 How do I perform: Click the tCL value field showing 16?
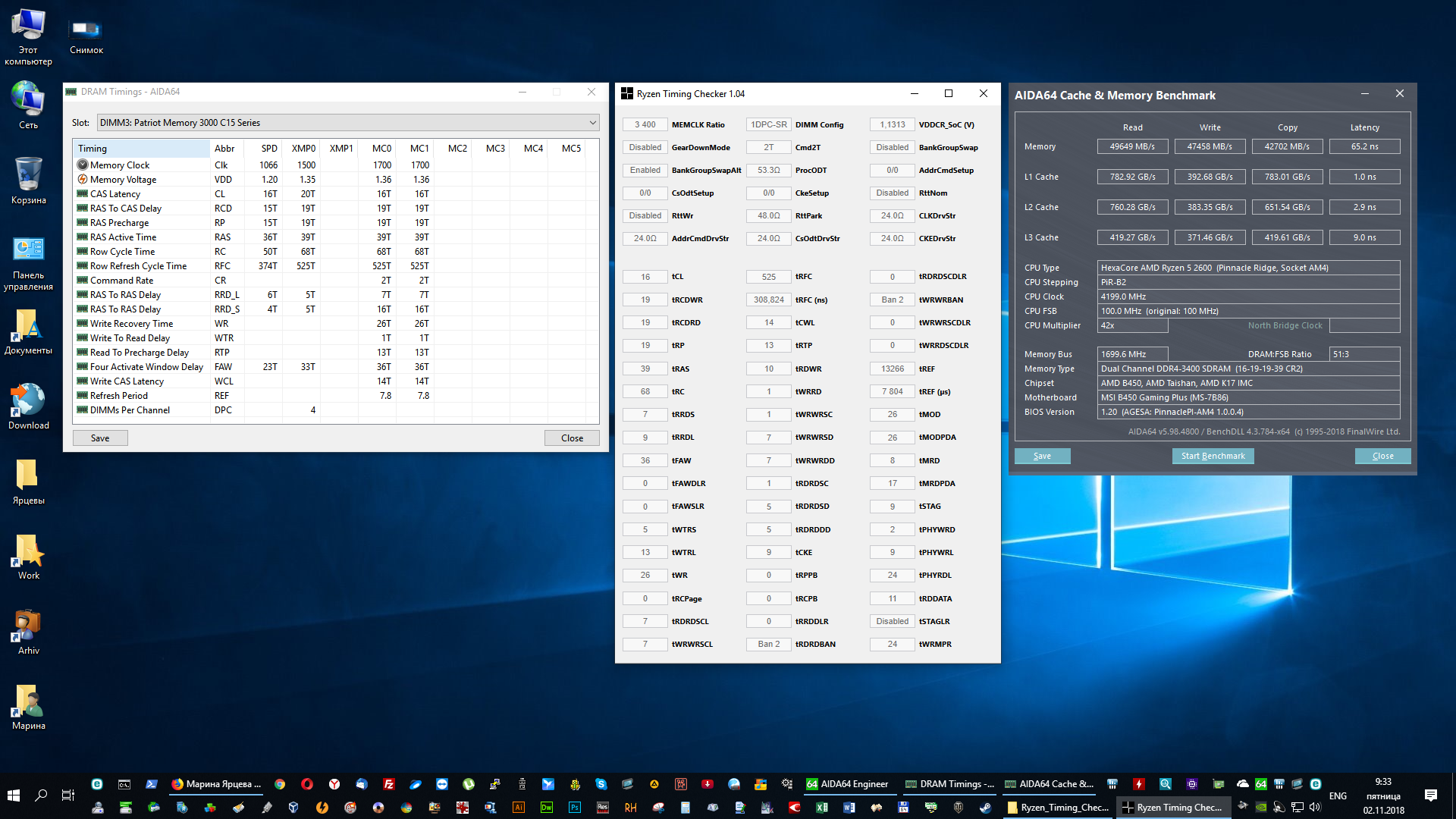tap(645, 277)
